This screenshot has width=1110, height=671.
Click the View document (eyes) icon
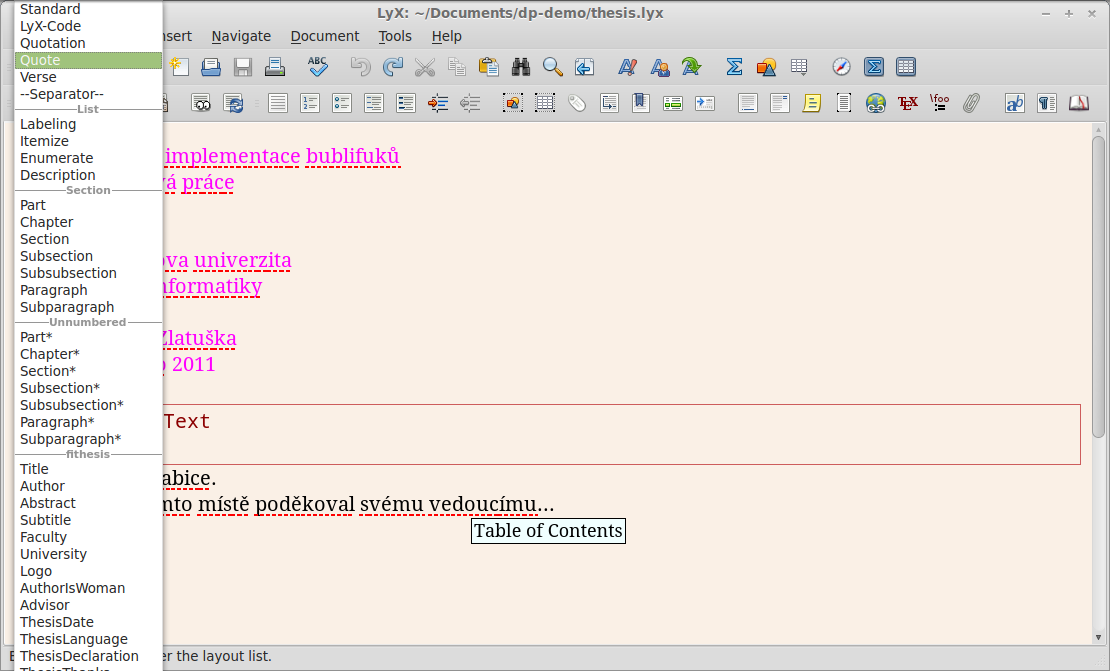pos(201,103)
